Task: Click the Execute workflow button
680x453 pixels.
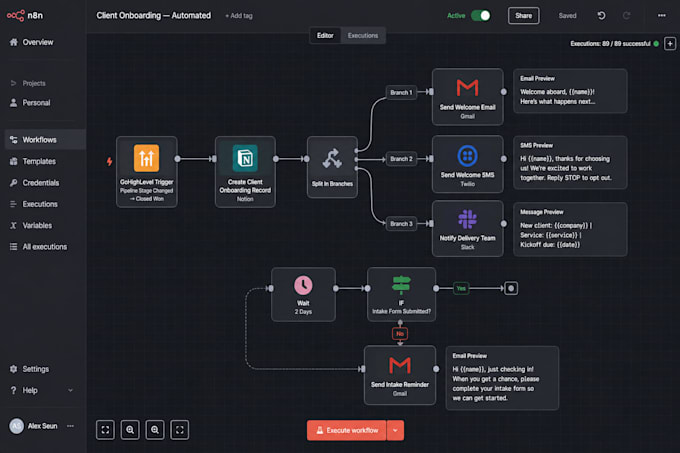Action: pos(347,430)
